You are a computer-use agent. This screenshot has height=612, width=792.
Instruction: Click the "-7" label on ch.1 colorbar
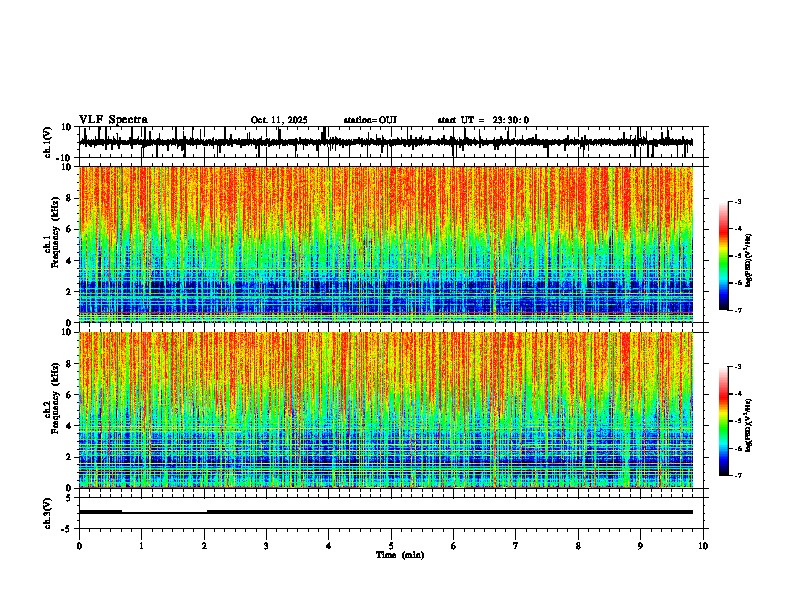[x=738, y=310]
